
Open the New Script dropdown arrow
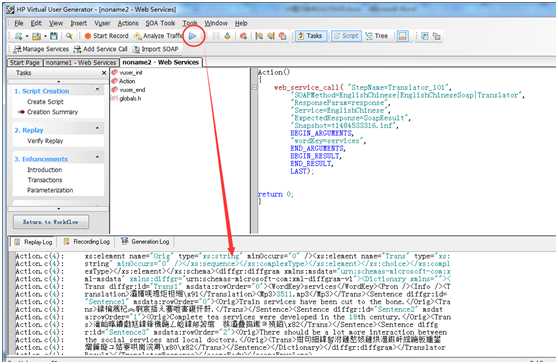[27, 36]
